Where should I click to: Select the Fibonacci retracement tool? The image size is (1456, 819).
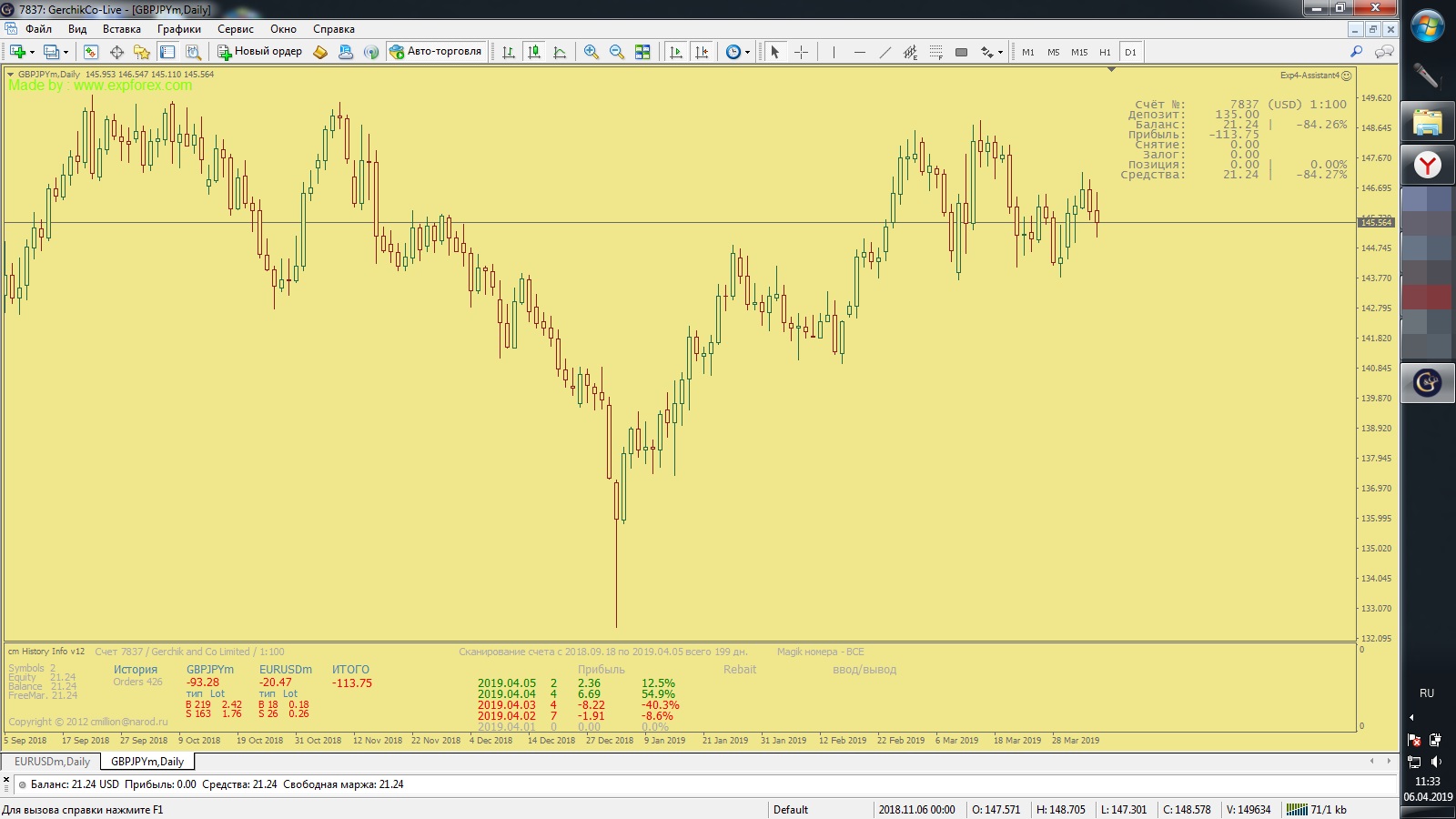[935, 52]
